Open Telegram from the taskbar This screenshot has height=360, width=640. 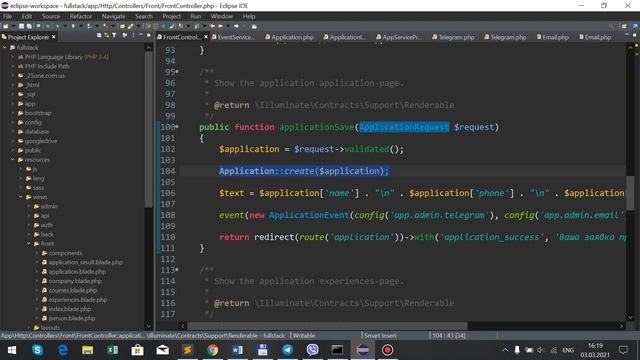pos(288,350)
